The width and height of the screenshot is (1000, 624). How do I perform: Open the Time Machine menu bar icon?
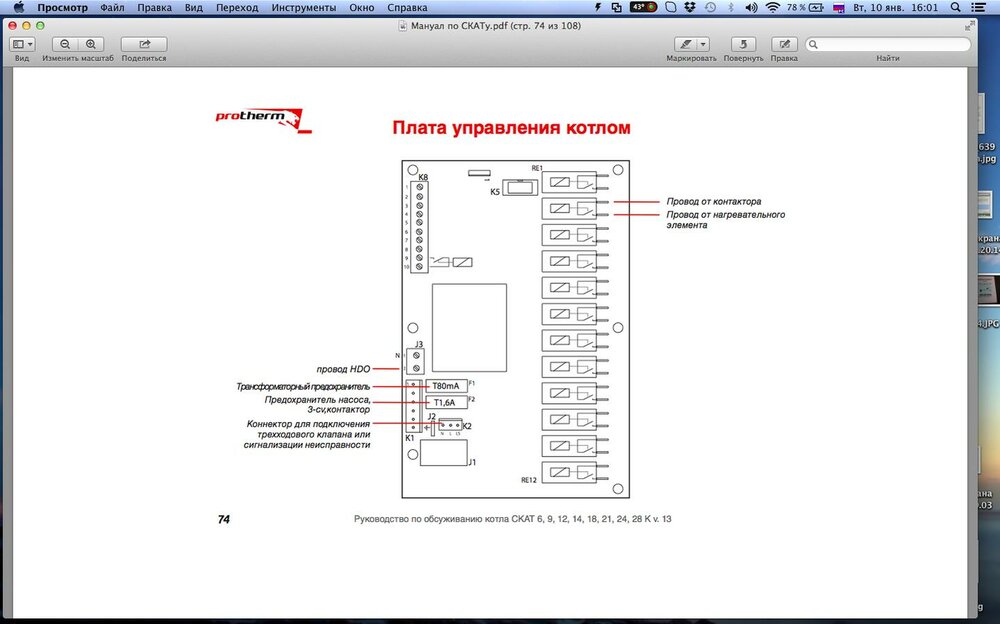710,8
